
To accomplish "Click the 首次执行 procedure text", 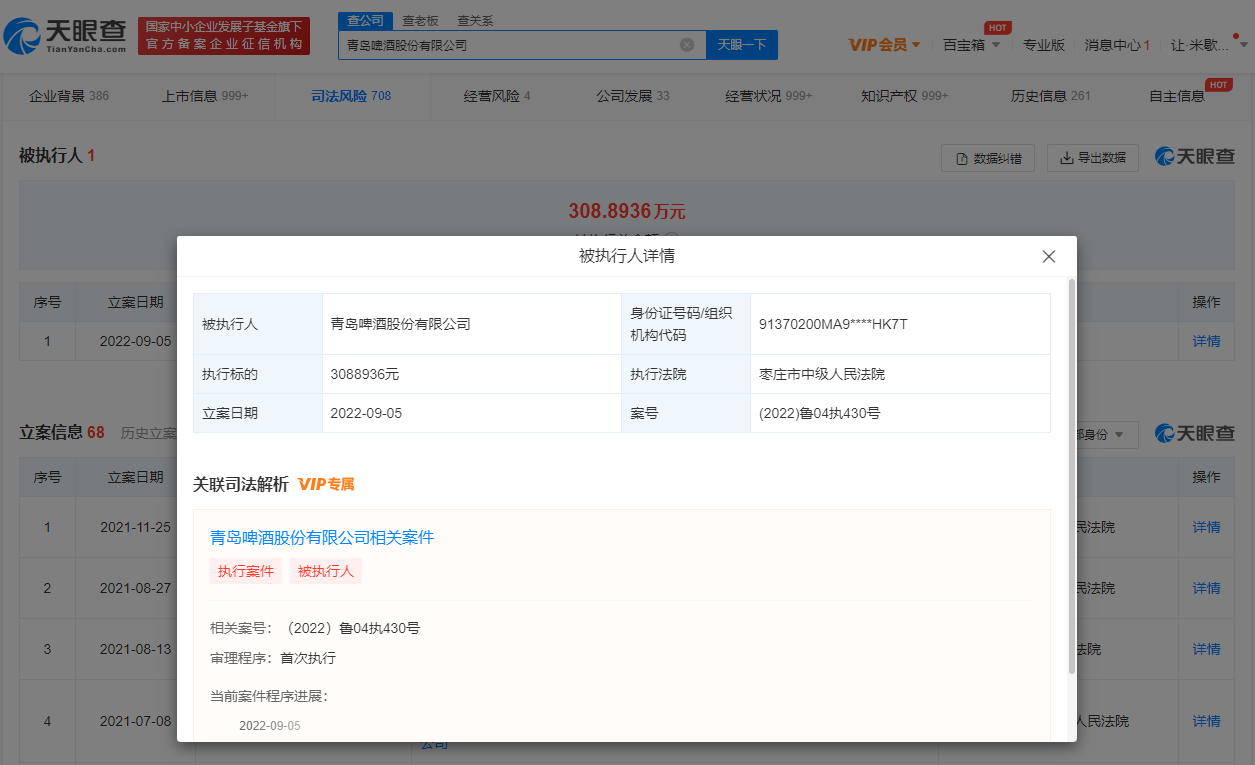I will pyautogui.click(x=308, y=658).
